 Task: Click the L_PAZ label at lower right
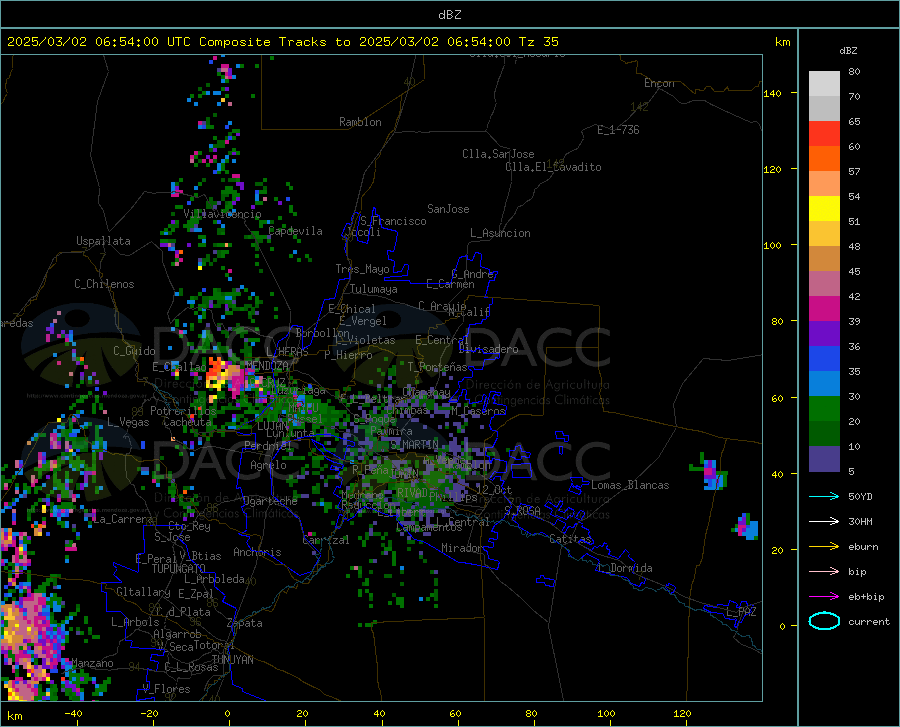tap(742, 612)
